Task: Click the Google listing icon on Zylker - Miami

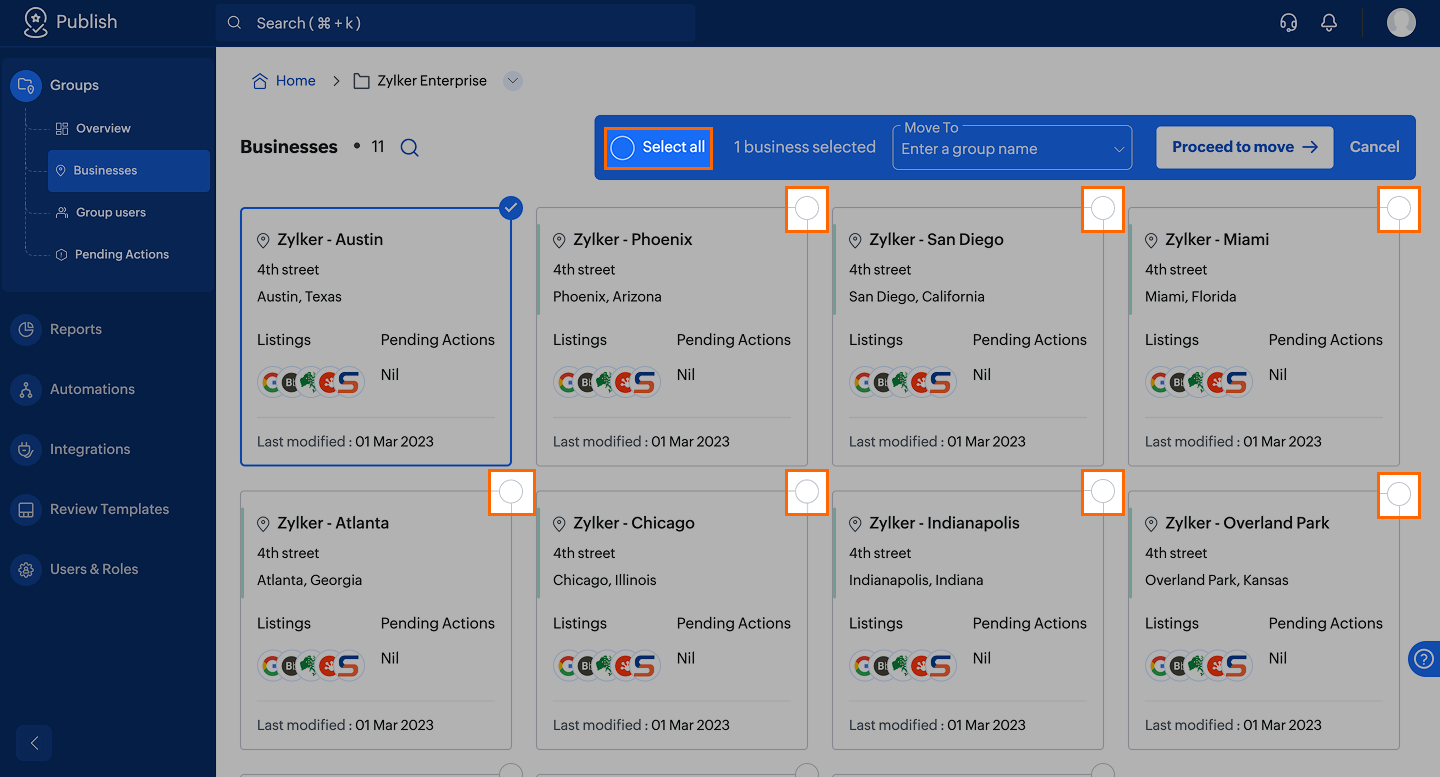Action: tap(1159, 382)
